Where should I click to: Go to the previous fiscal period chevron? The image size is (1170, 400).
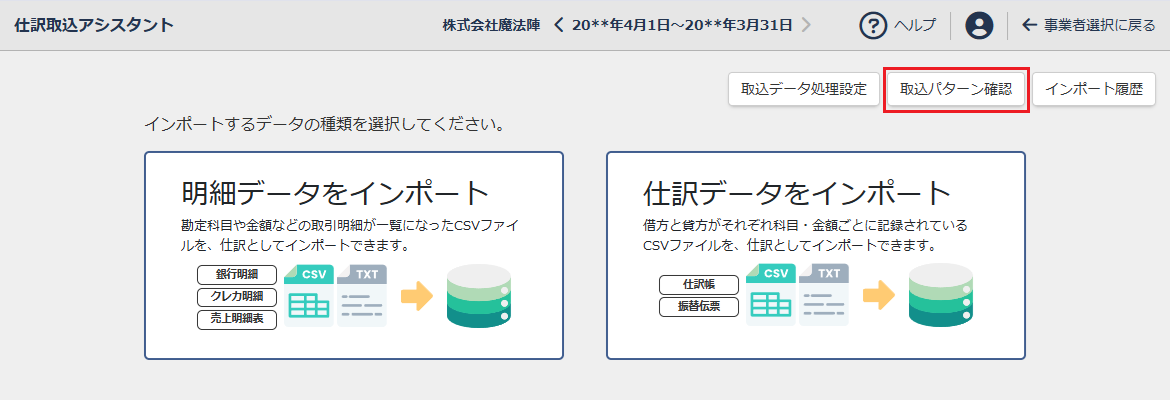pyautogui.click(x=559, y=25)
